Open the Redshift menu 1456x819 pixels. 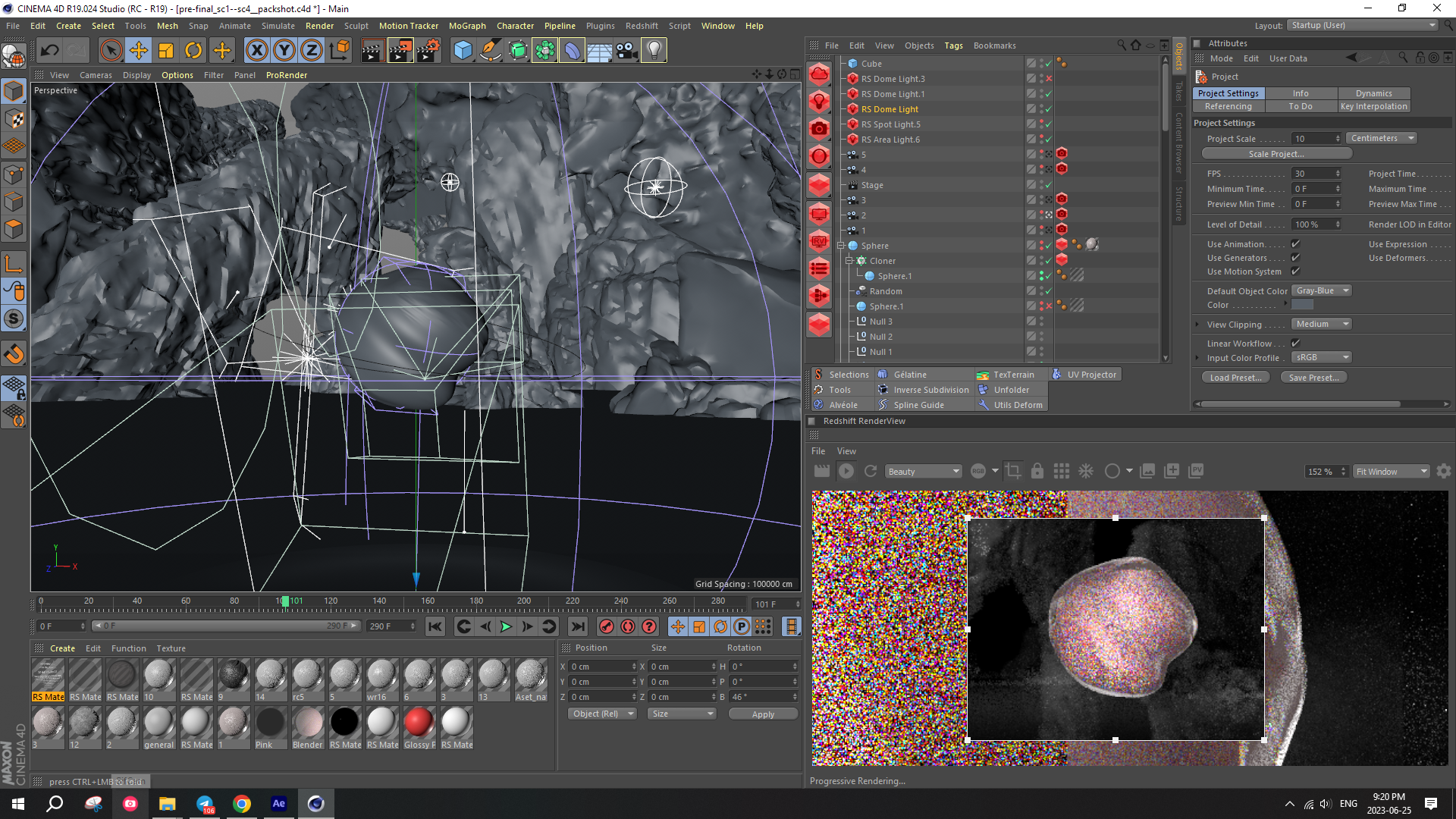click(642, 26)
